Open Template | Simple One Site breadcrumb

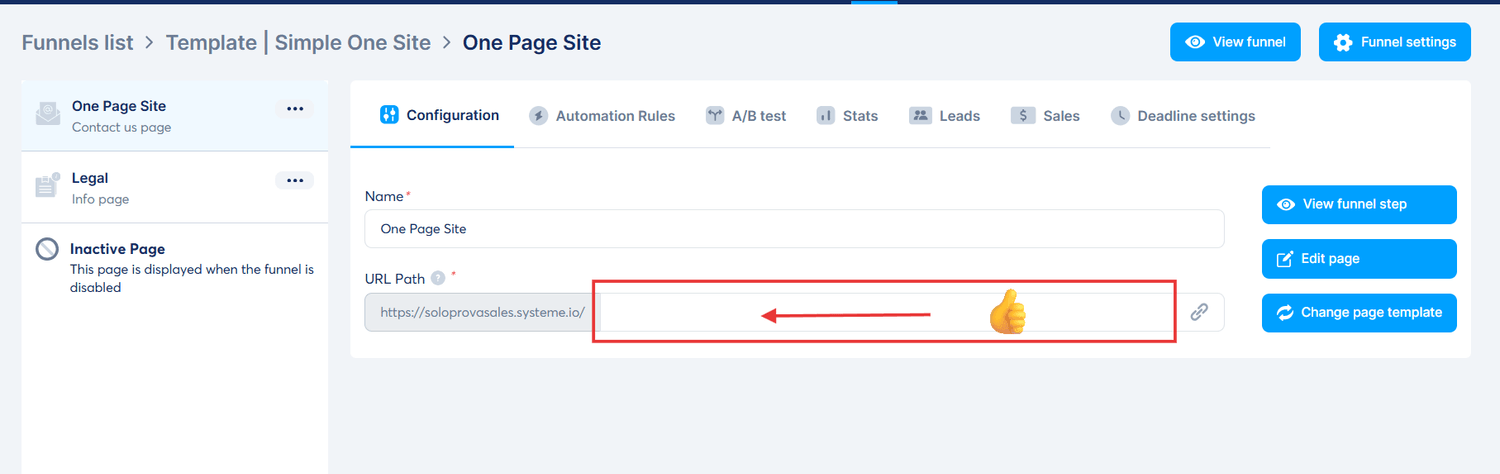[298, 43]
